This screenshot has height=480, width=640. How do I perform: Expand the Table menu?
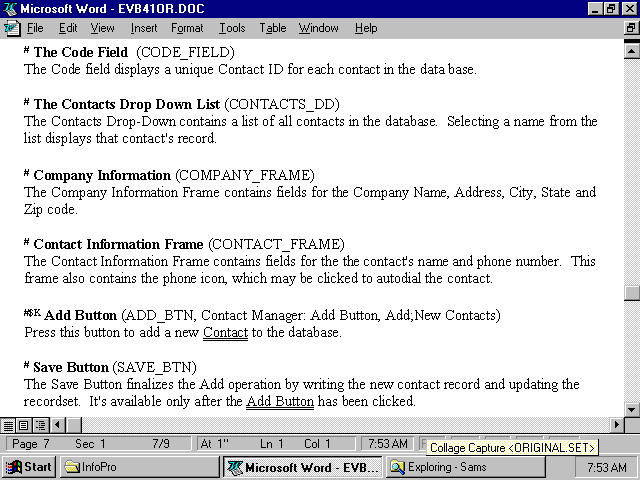coord(273,28)
